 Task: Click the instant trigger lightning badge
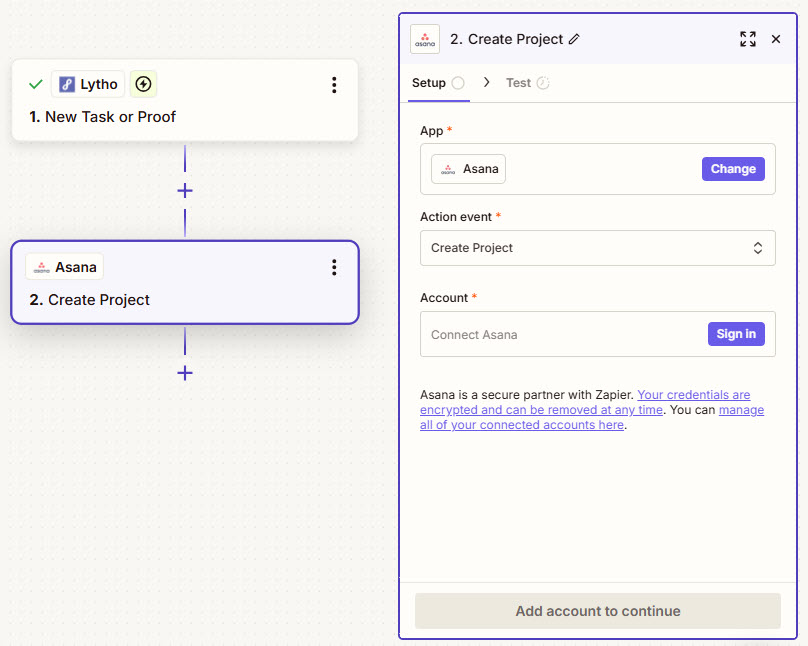tap(143, 84)
